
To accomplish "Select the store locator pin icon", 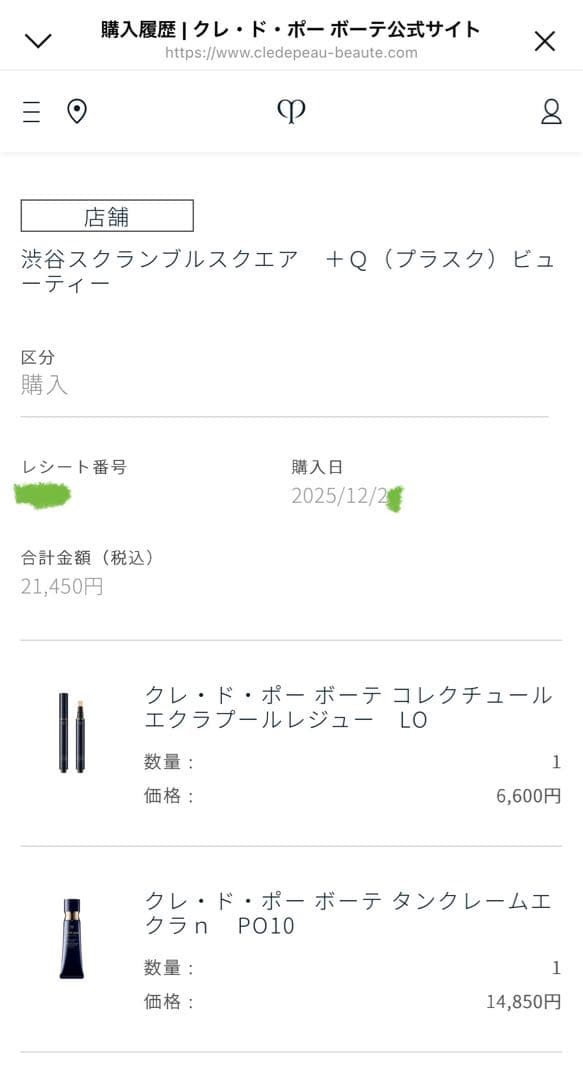I will (x=75, y=111).
